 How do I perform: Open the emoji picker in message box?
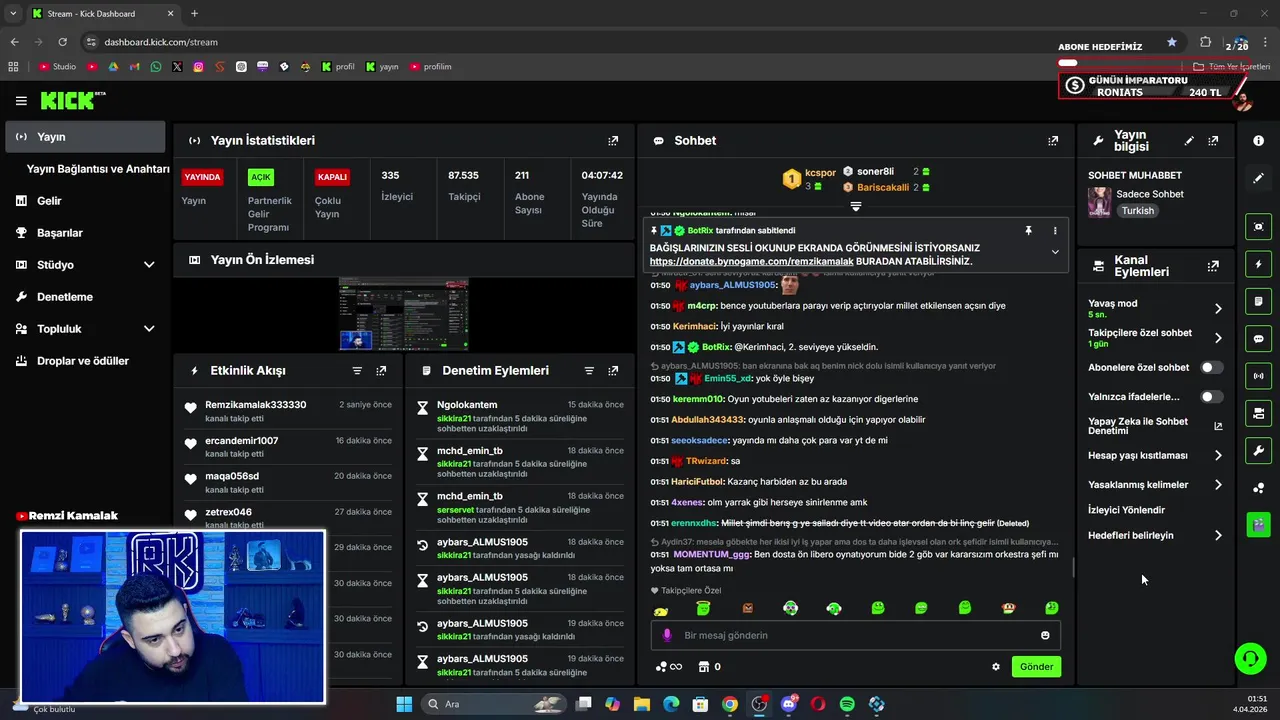click(x=1045, y=635)
